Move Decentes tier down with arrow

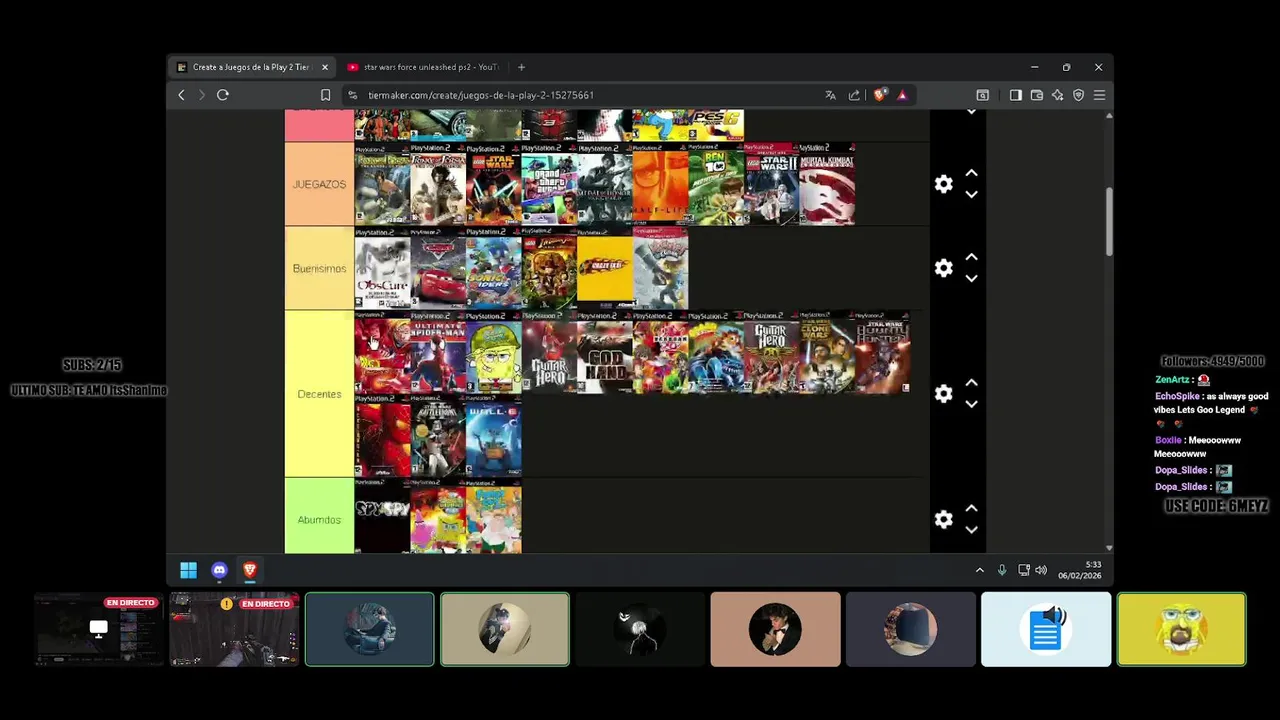point(971,404)
